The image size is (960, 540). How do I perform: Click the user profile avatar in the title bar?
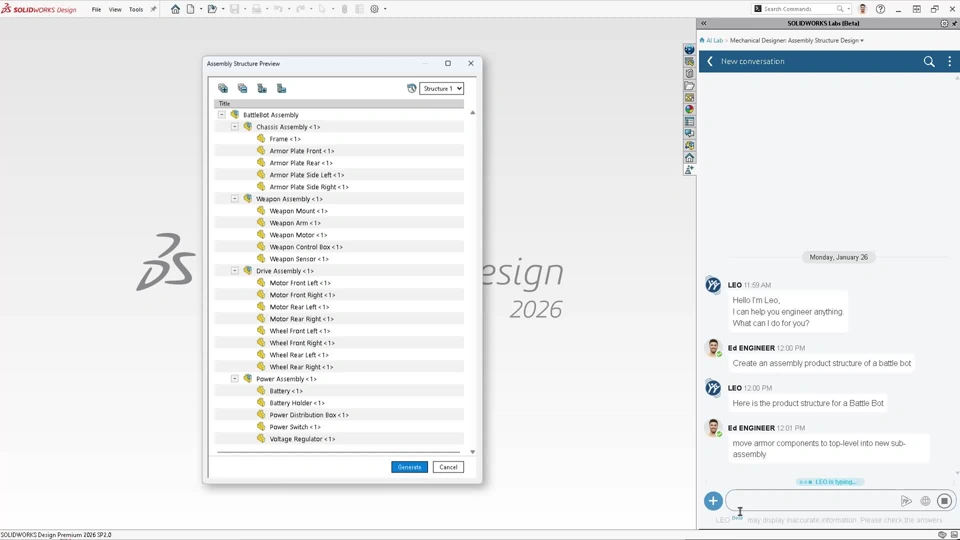click(x=863, y=9)
